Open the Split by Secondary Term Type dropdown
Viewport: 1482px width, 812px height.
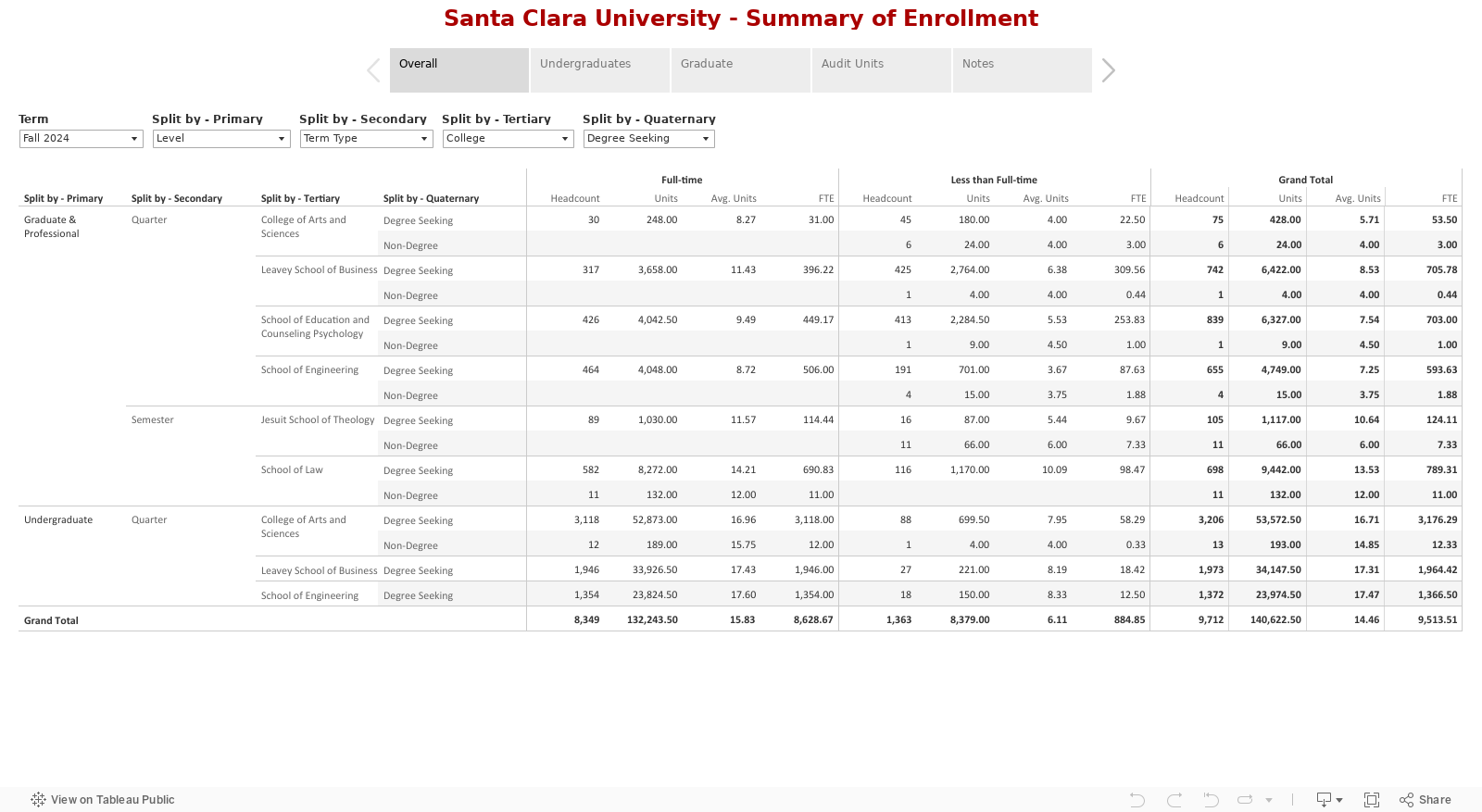tap(367, 139)
